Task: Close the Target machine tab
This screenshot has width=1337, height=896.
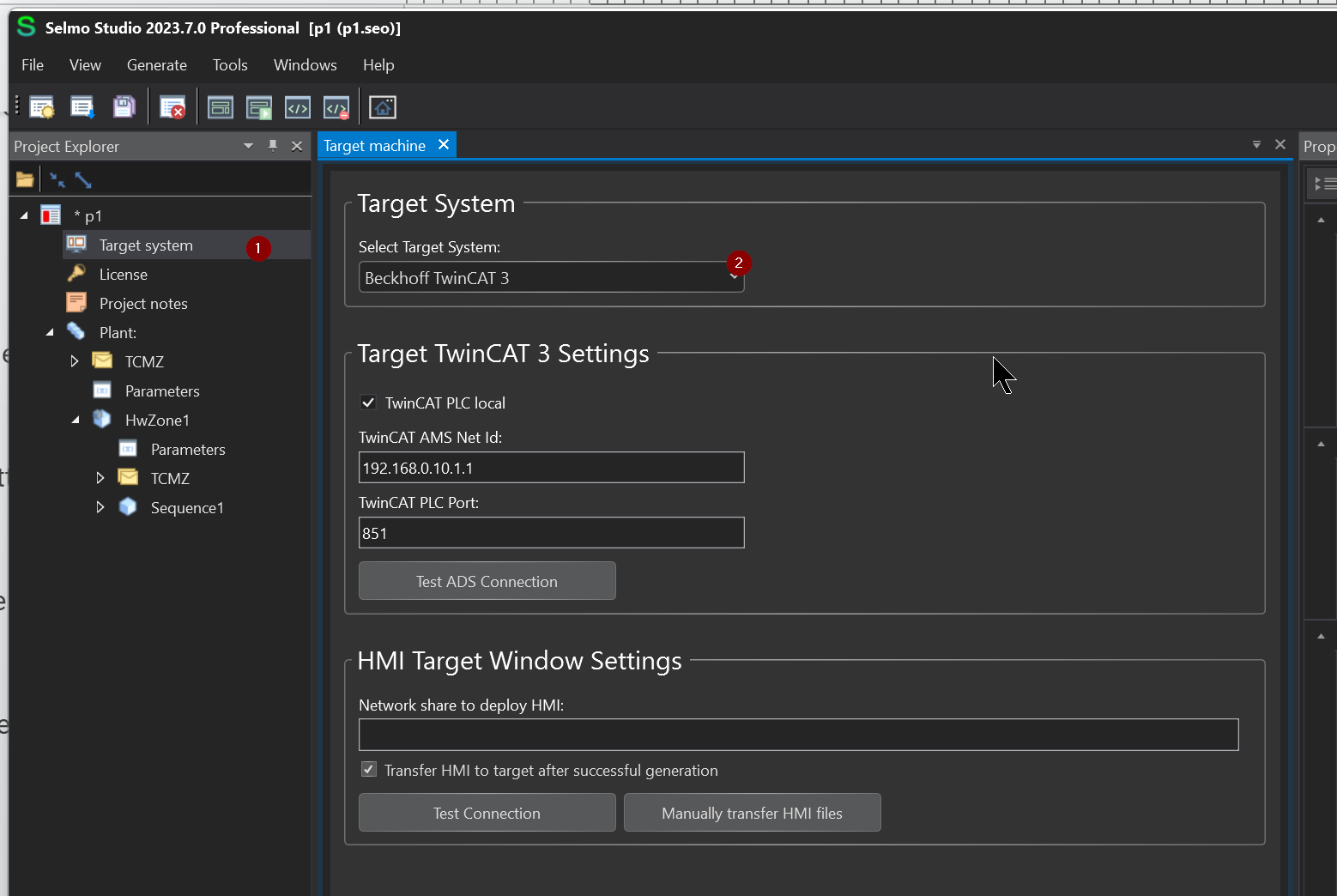Action: coord(444,145)
